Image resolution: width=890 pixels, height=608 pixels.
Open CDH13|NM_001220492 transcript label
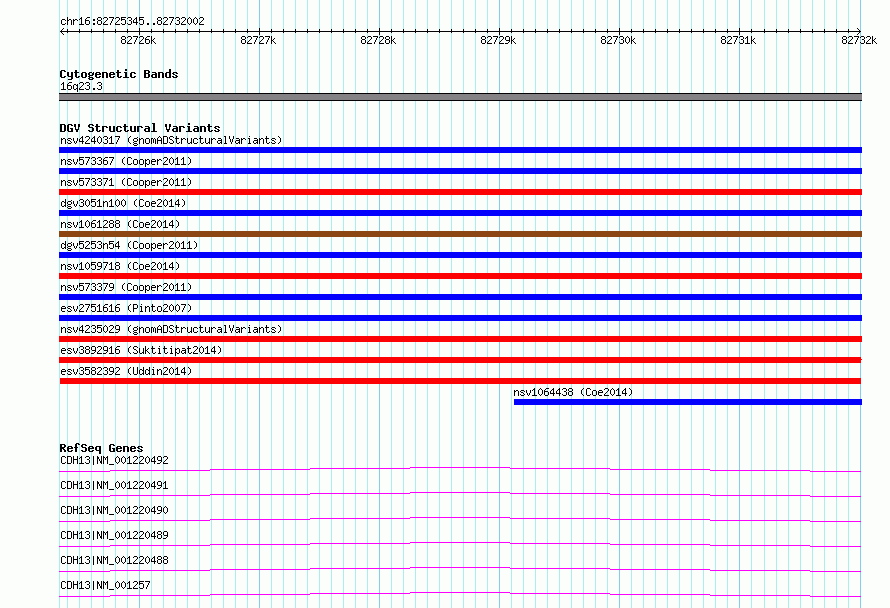[x=114, y=460]
